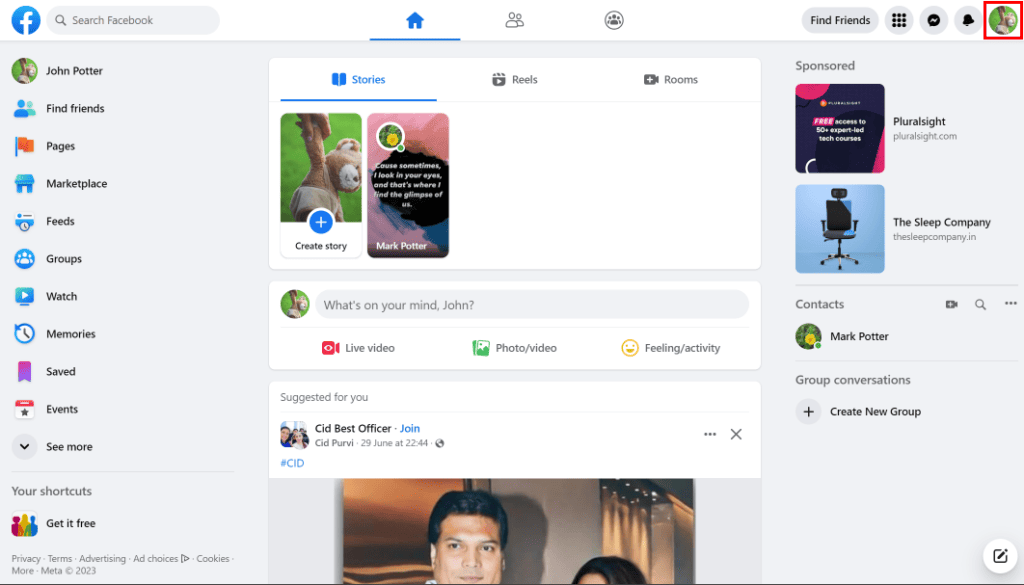The height and width of the screenshot is (585, 1024).
Task: Switch to the Stories tab
Action: [x=359, y=80]
